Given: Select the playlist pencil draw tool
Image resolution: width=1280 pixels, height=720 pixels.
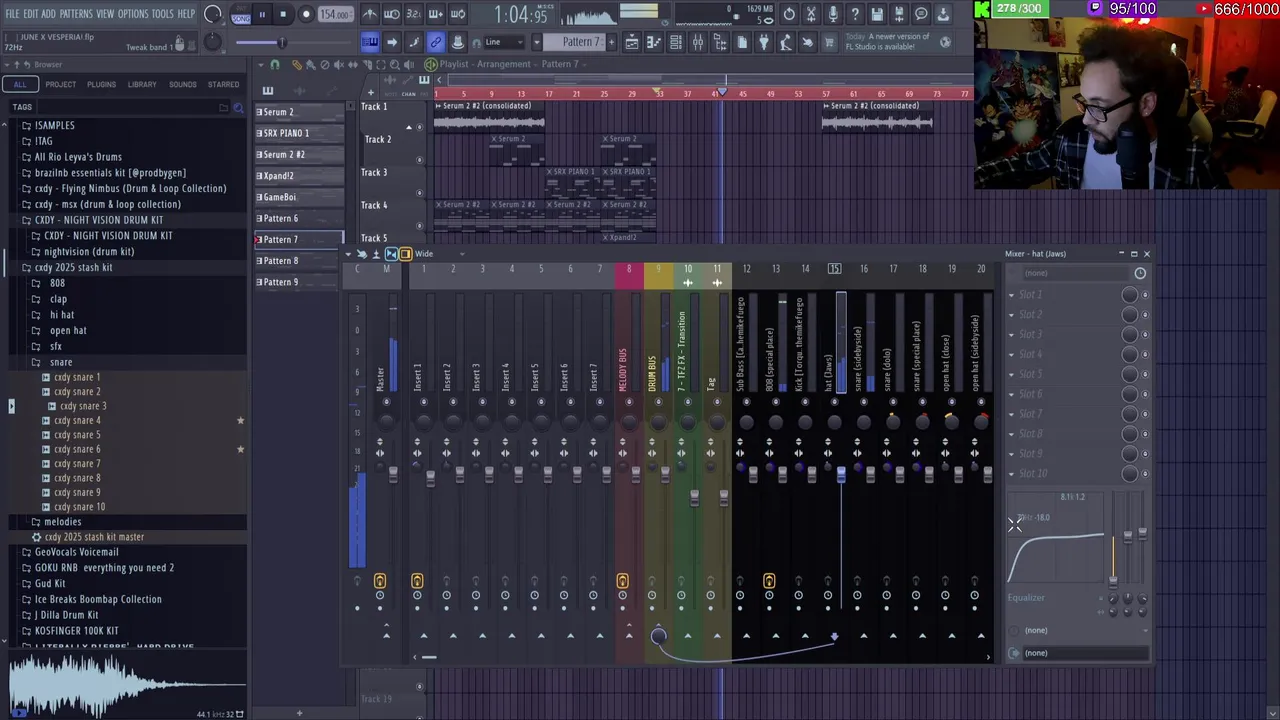Looking at the screenshot, I should pyautogui.click(x=297, y=65).
